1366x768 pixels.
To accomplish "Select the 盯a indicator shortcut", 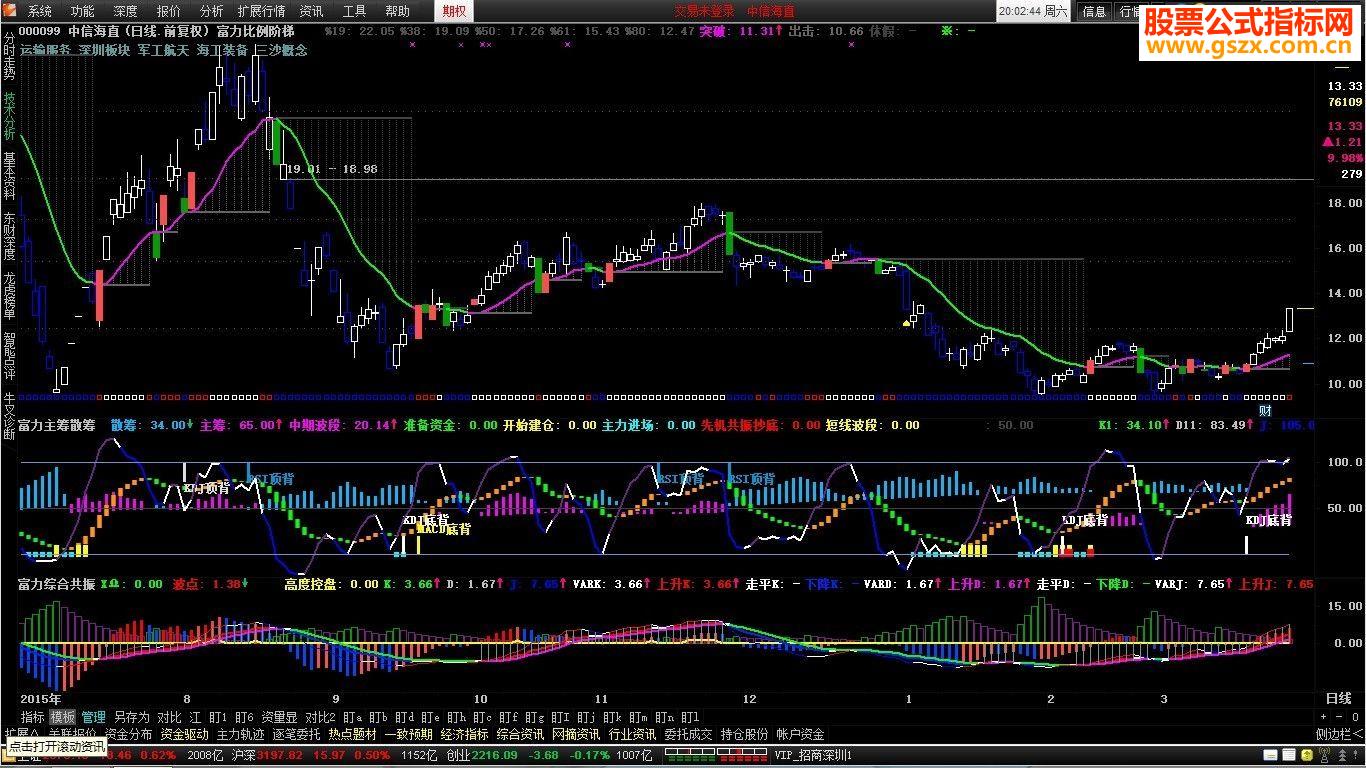I will tap(352, 717).
